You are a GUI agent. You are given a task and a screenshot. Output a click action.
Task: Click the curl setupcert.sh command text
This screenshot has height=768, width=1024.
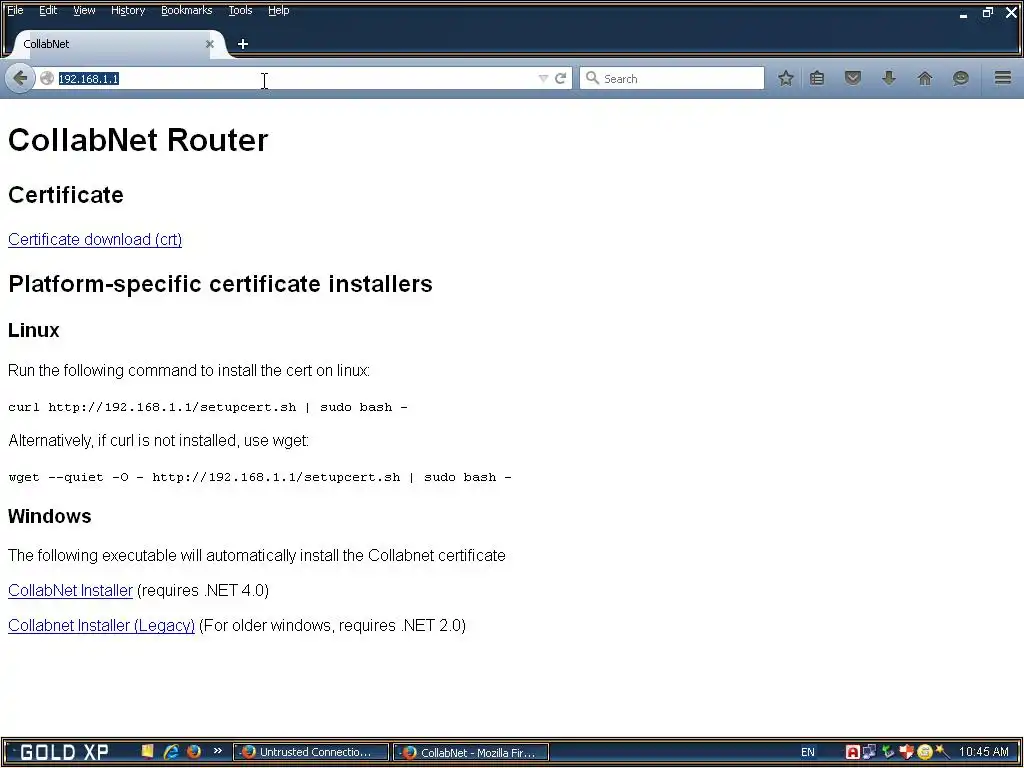coord(208,407)
